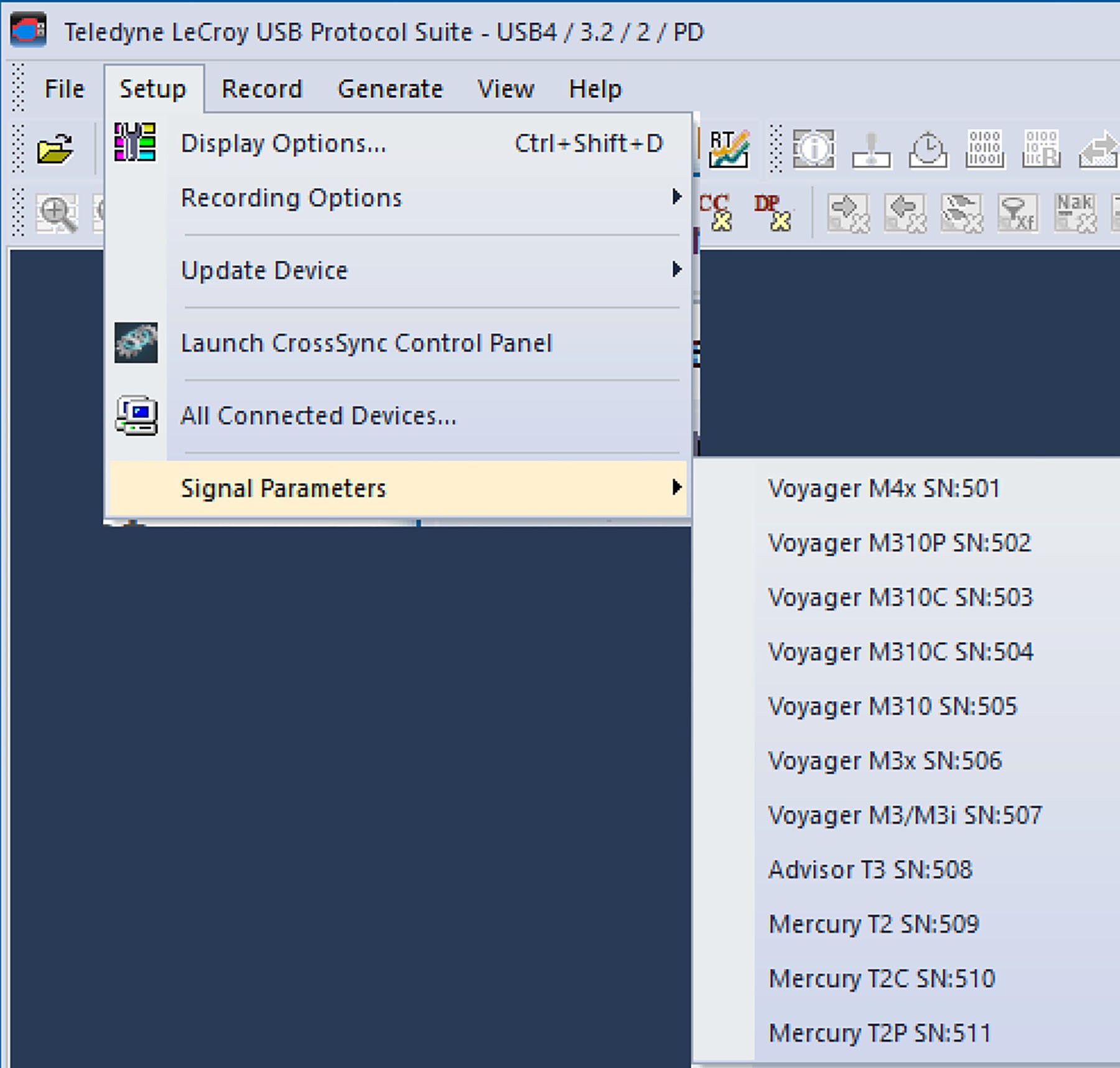Screen dimensions: 1120x1068
Task: Click the RT real-time statistics icon
Action: click(729, 149)
